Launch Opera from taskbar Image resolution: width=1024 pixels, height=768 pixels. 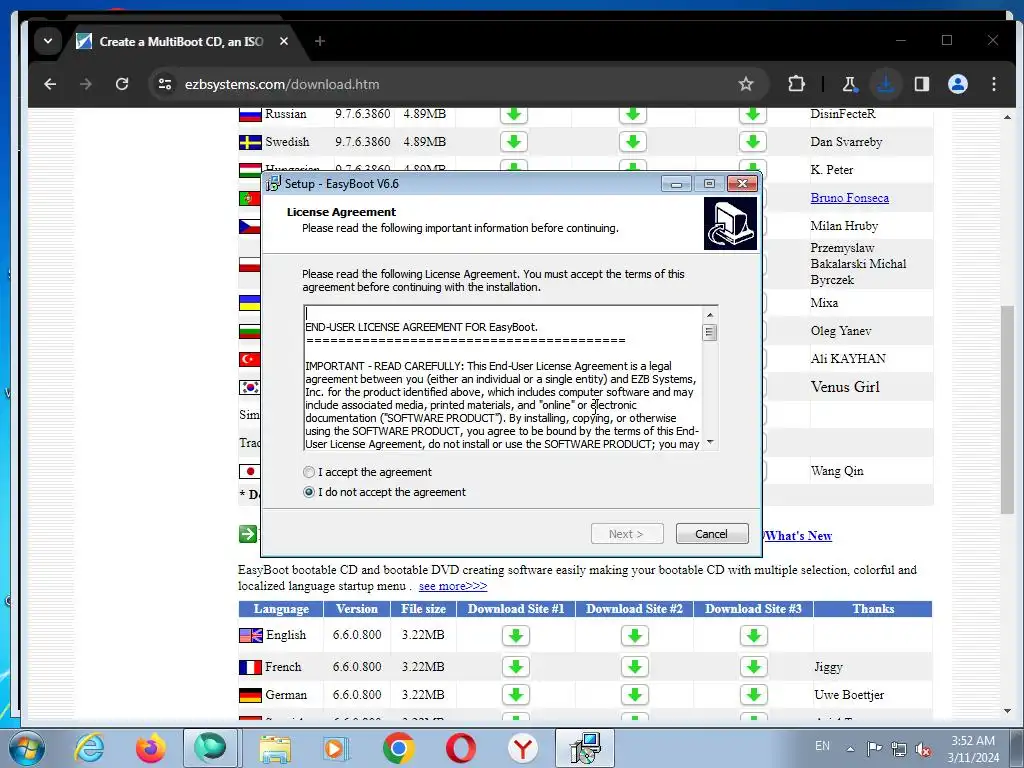tap(460, 748)
